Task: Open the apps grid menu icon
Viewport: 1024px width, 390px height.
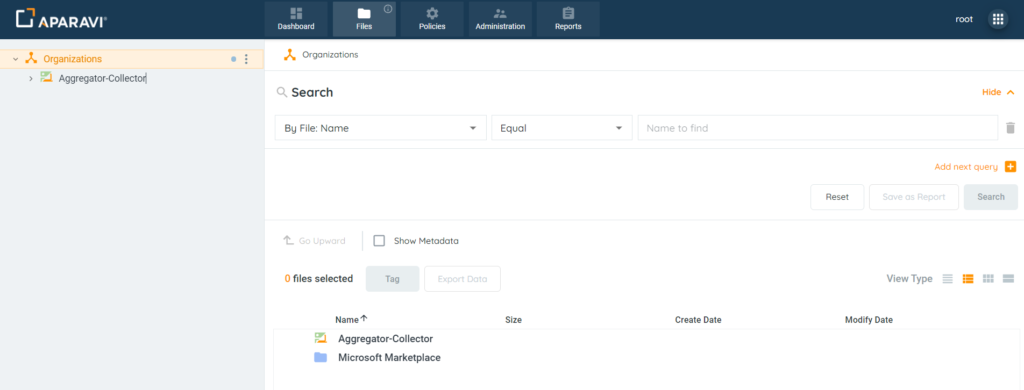Action: click(998, 19)
